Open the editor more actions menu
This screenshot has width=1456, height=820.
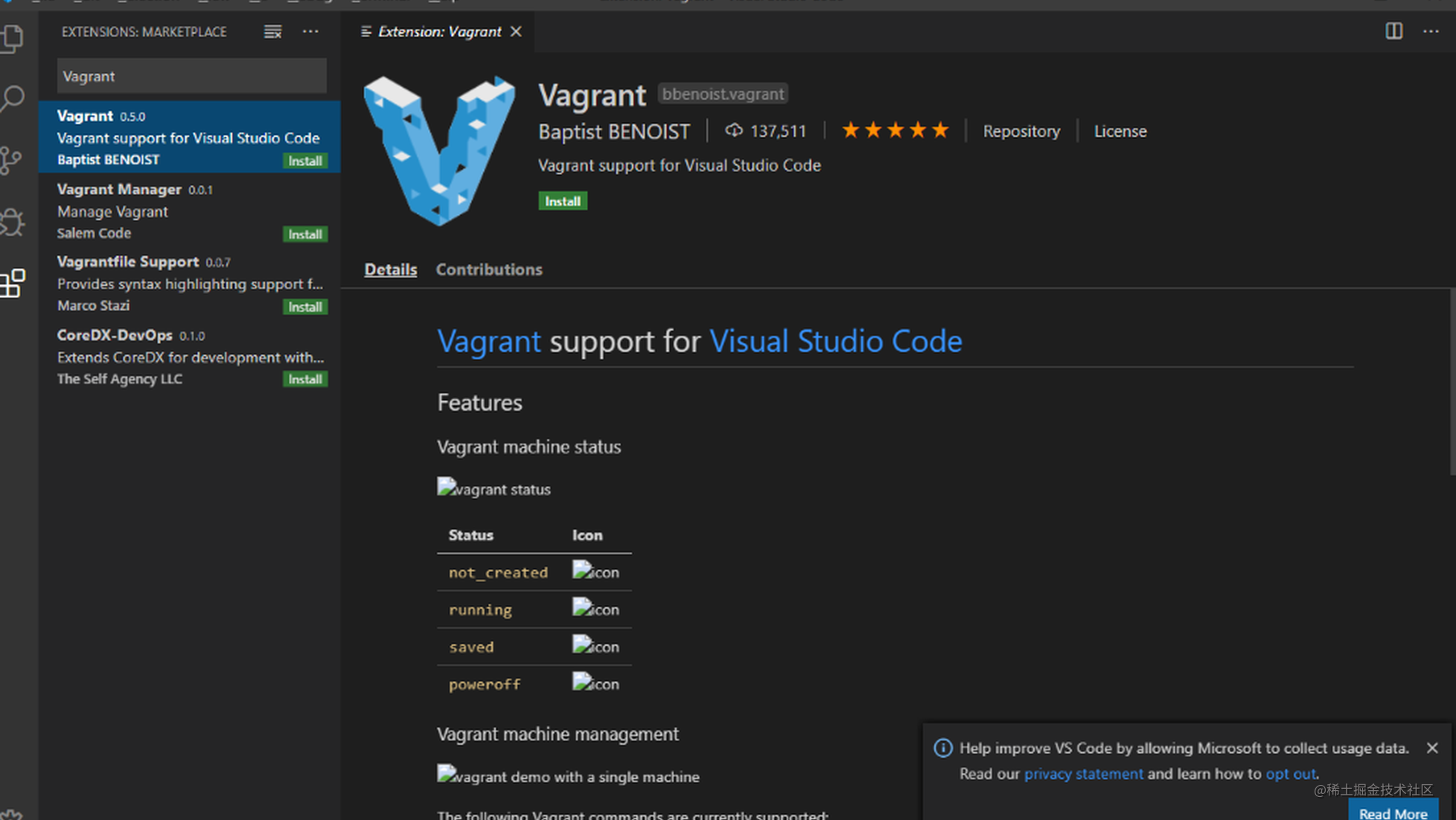pyautogui.click(x=1431, y=31)
